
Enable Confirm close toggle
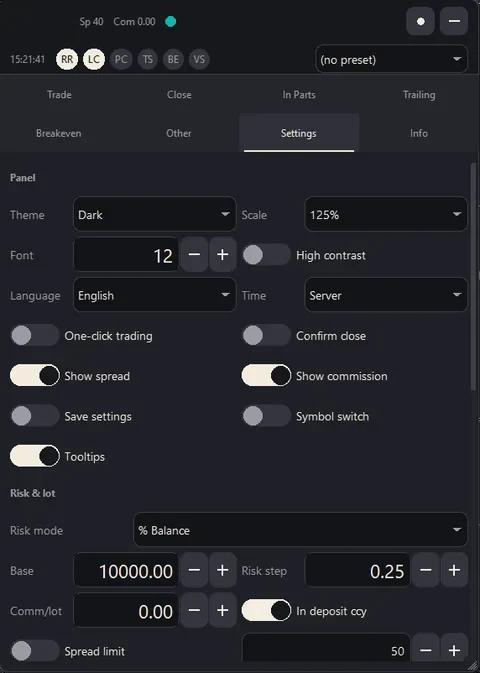coord(266,335)
